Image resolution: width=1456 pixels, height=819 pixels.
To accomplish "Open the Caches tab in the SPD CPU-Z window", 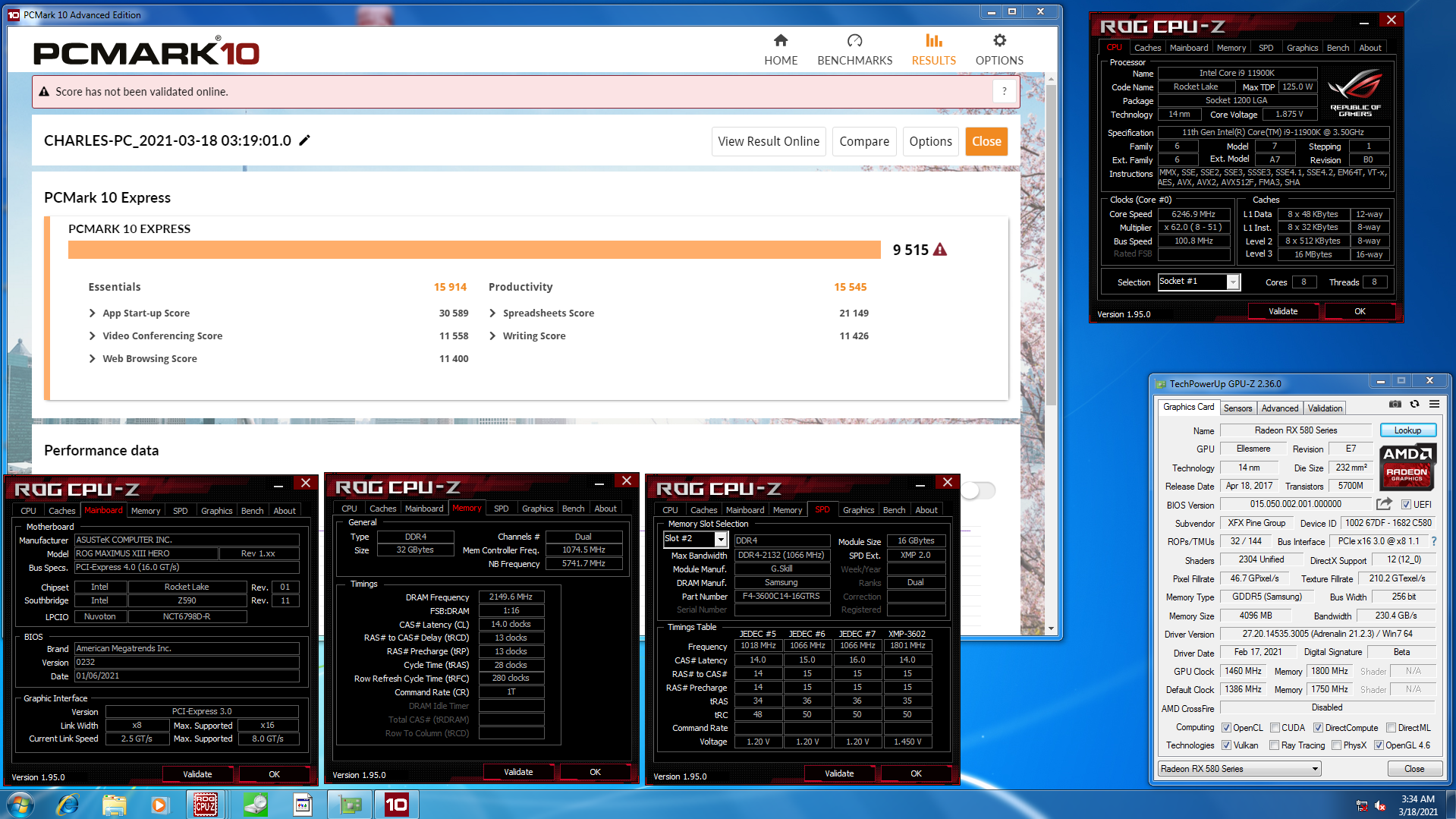I will click(703, 510).
